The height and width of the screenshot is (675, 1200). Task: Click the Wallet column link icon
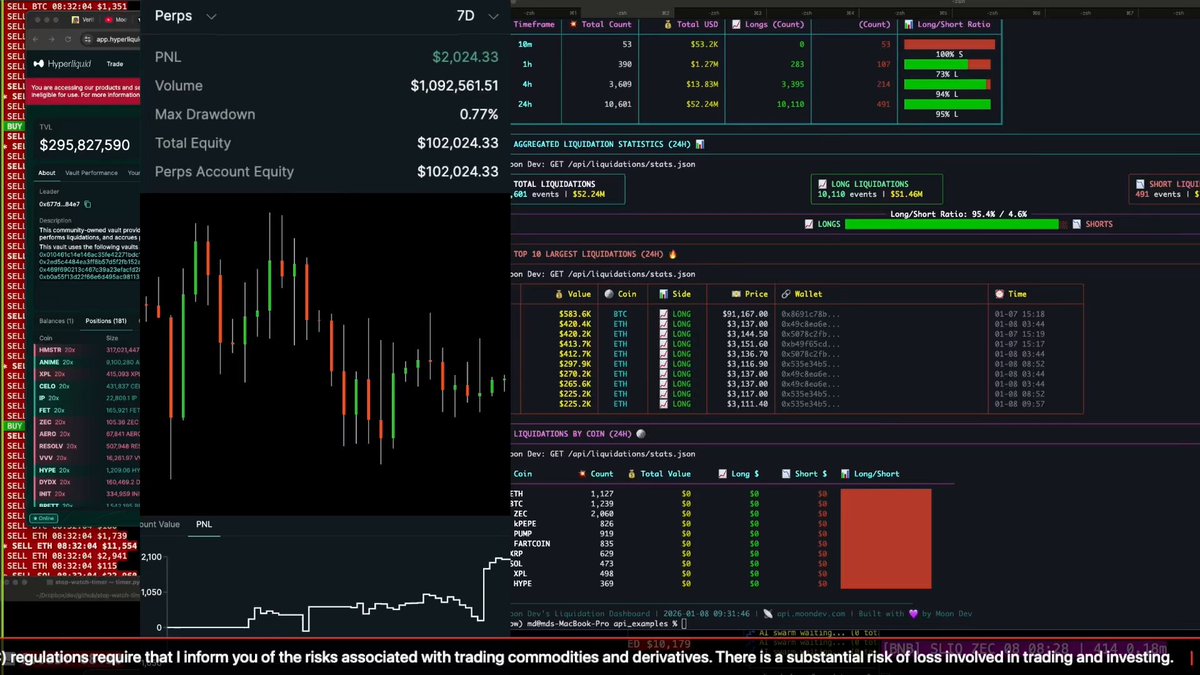785,294
